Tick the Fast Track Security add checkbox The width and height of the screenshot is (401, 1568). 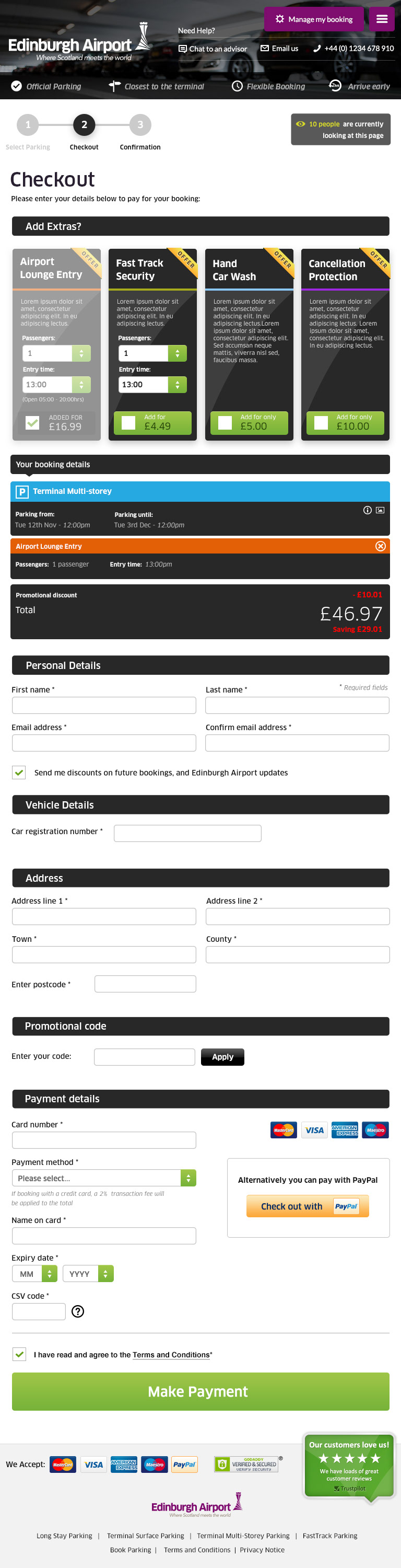click(128, 422)
